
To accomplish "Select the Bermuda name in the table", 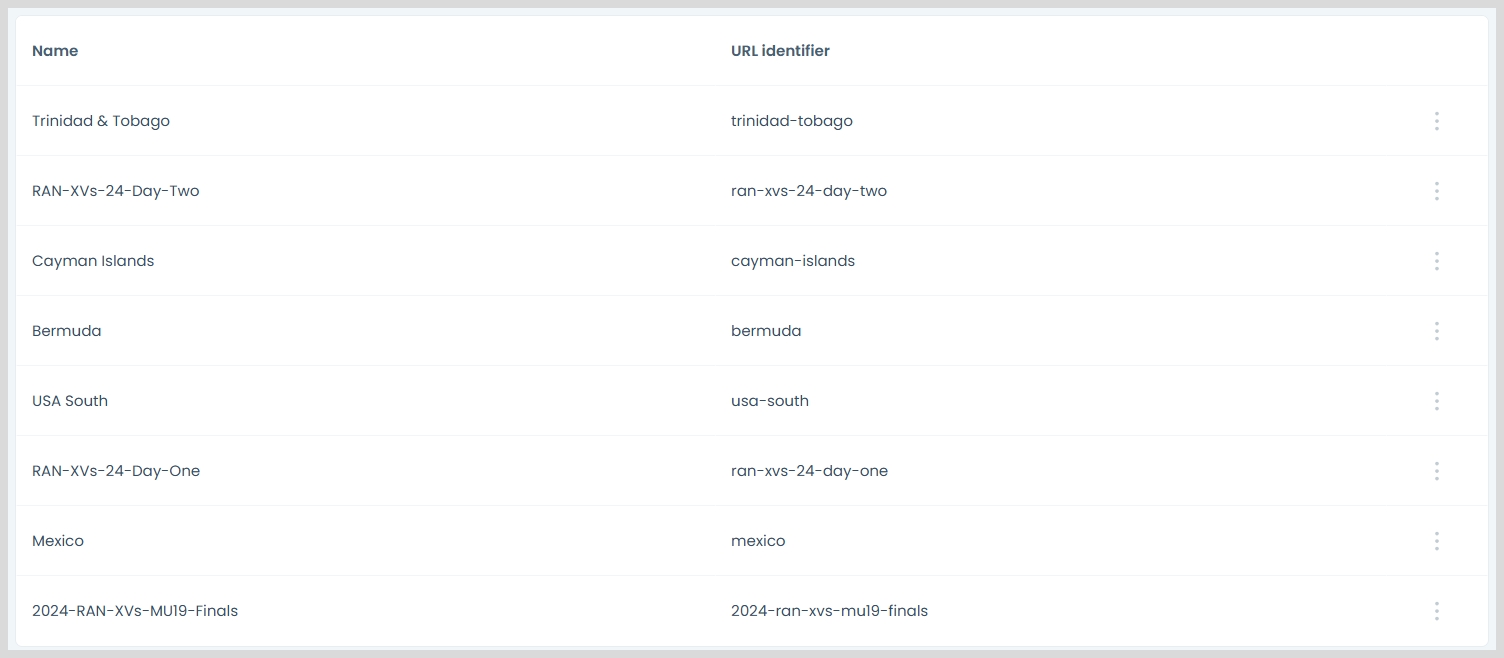I will coord(67,331).
